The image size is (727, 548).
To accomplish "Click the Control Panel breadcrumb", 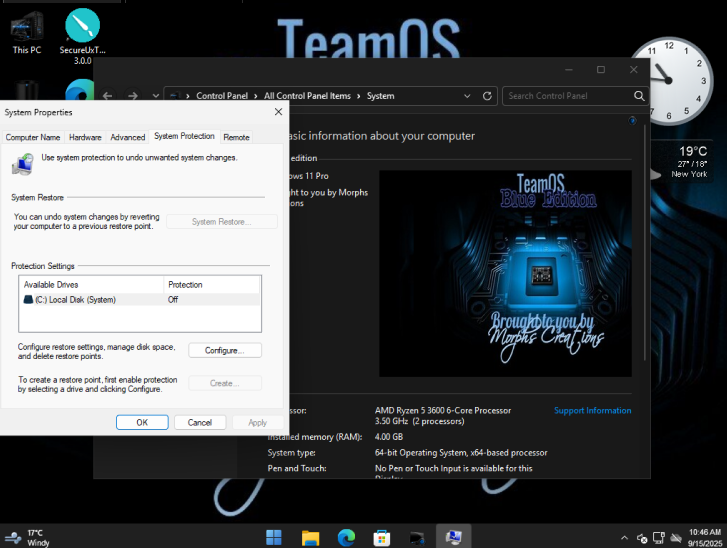I will tap(222, 96).
